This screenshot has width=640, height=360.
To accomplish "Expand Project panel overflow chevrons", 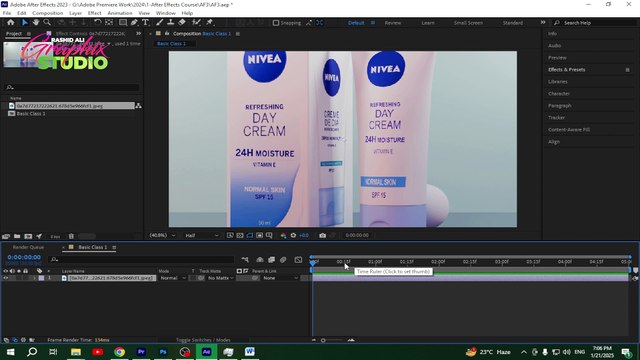I will [138, 33].
